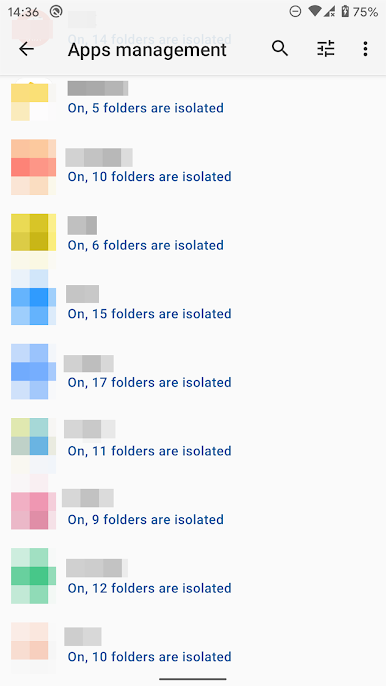Tap the 'Apps management' title
This screenshot has width=386, height=686.
coord(147,49)
